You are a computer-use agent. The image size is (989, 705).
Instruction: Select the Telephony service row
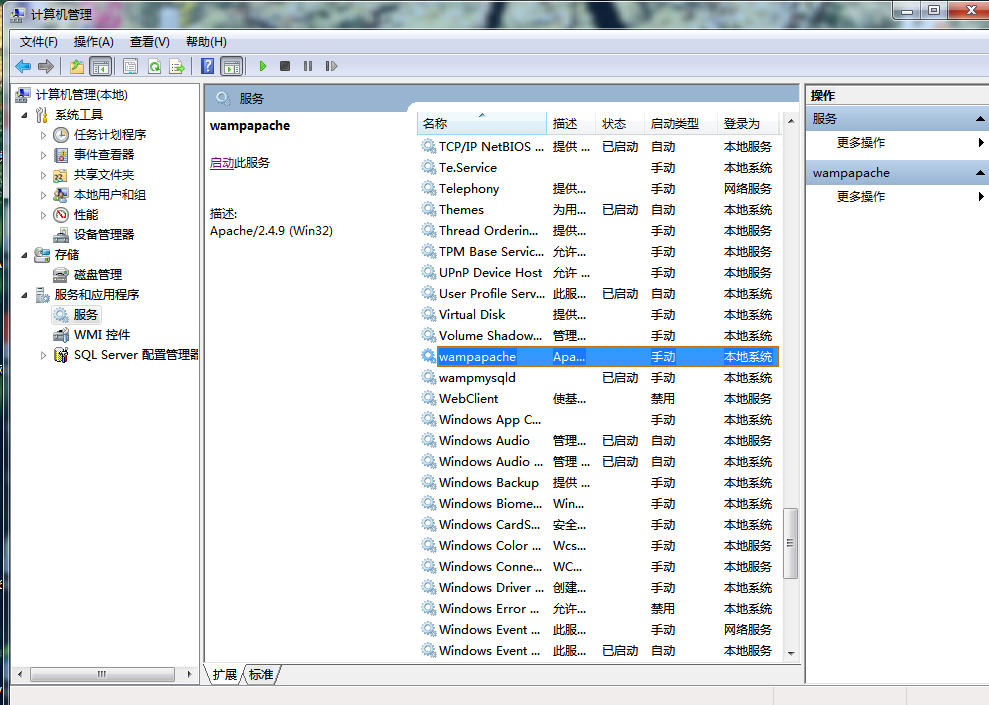599,189
